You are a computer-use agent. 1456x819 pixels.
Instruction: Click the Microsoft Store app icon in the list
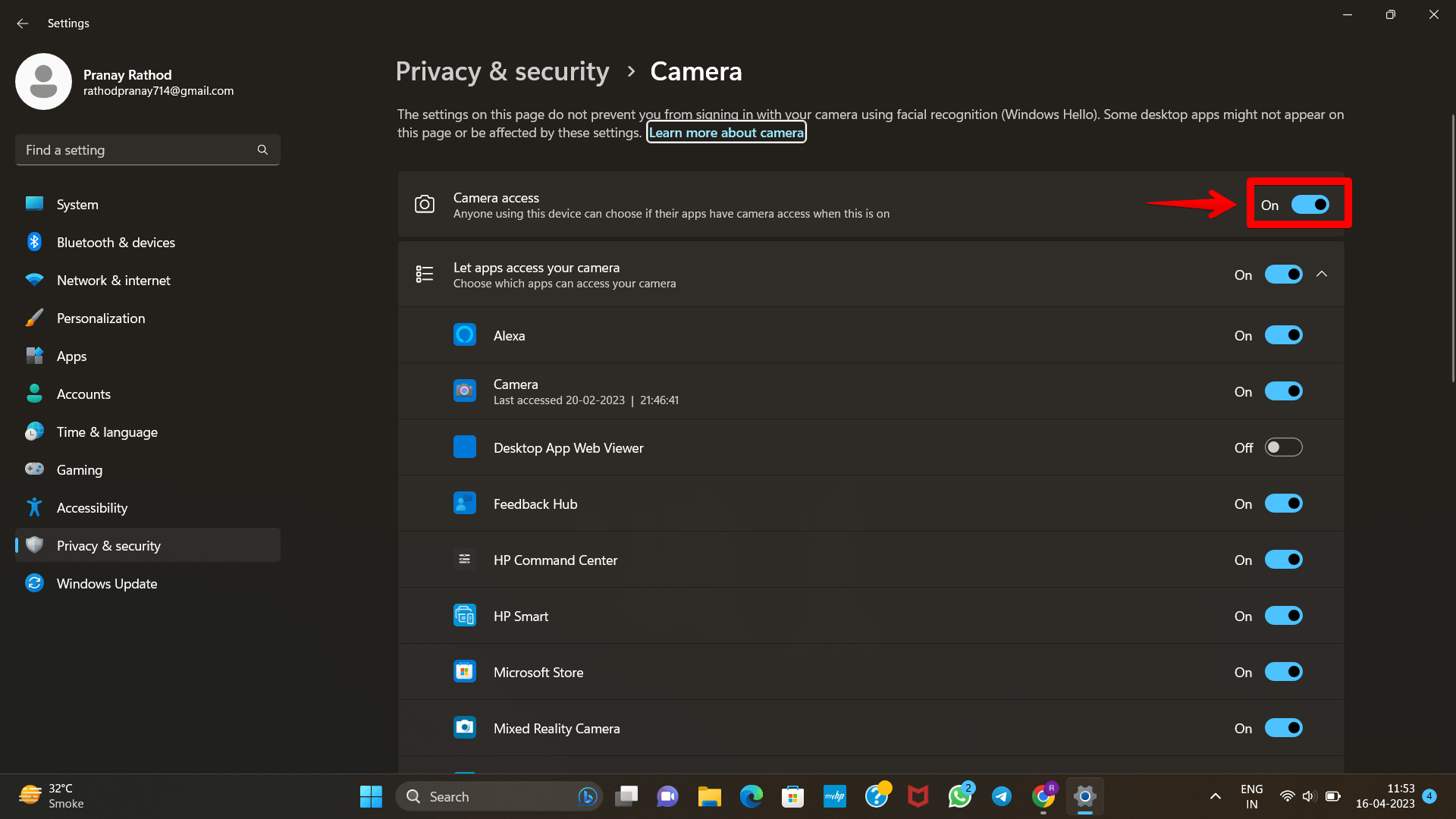464,672
